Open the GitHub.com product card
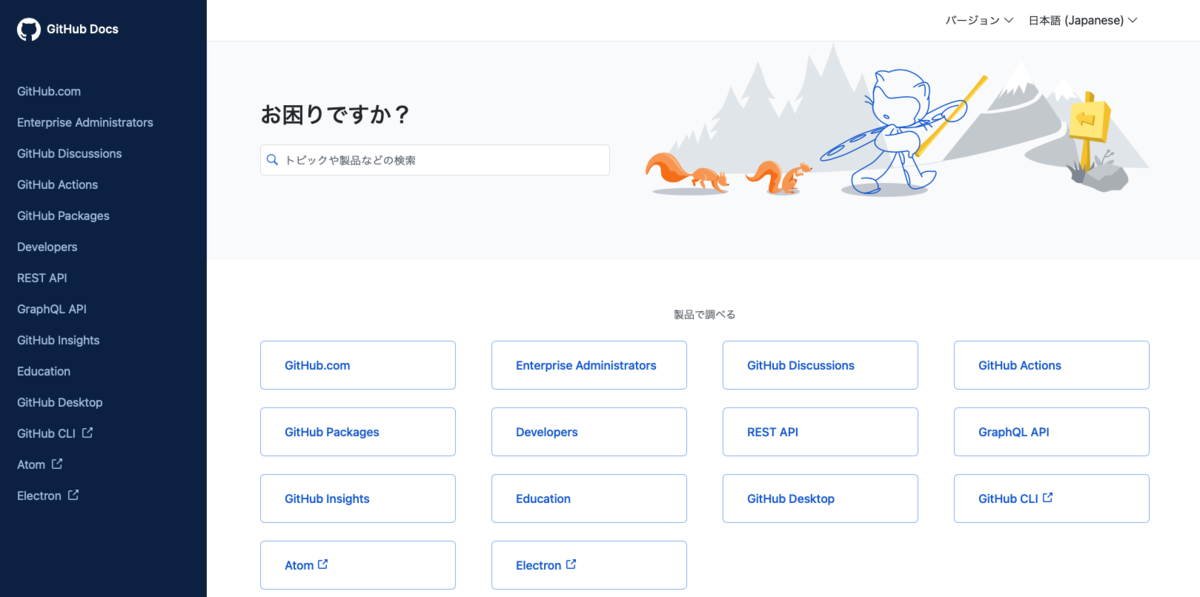The height and width of the screenshot is (597, 1200). [x=358, y=365]
